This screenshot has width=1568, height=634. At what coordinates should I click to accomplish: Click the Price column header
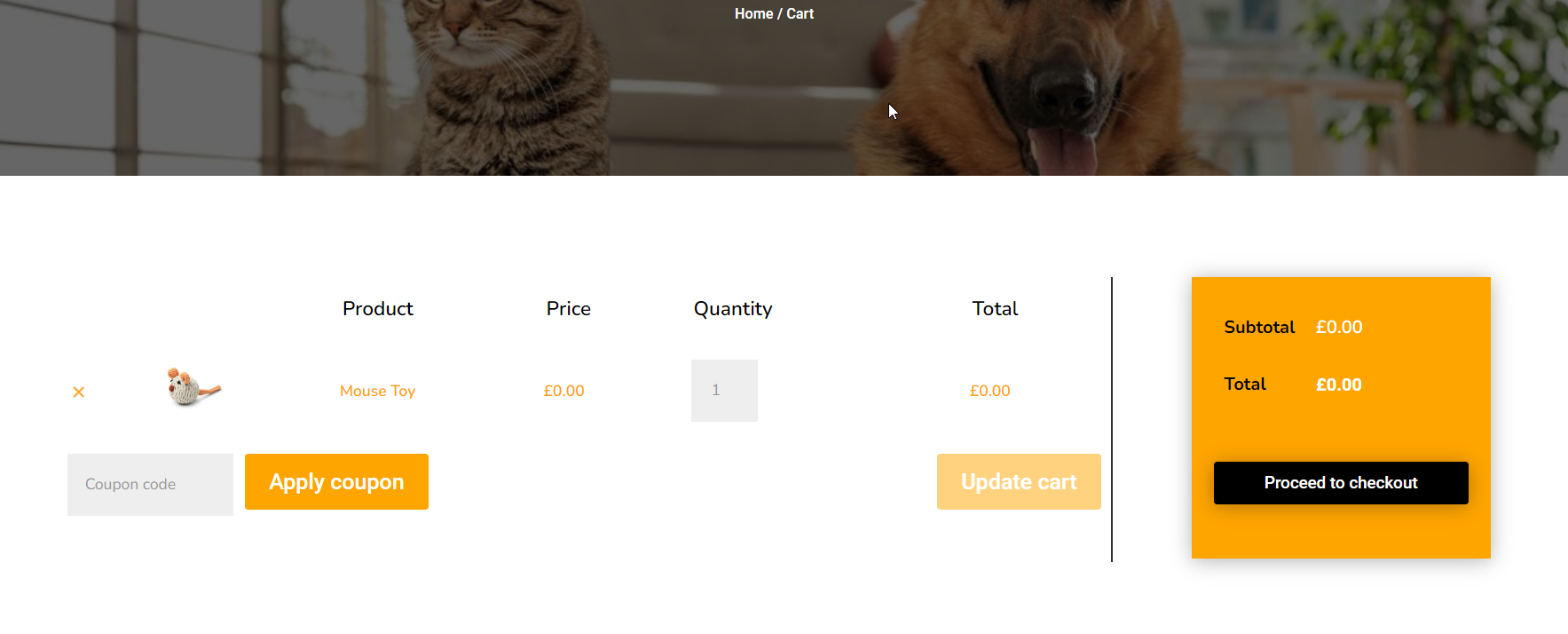pyautogui.click(x=568, y=309)
